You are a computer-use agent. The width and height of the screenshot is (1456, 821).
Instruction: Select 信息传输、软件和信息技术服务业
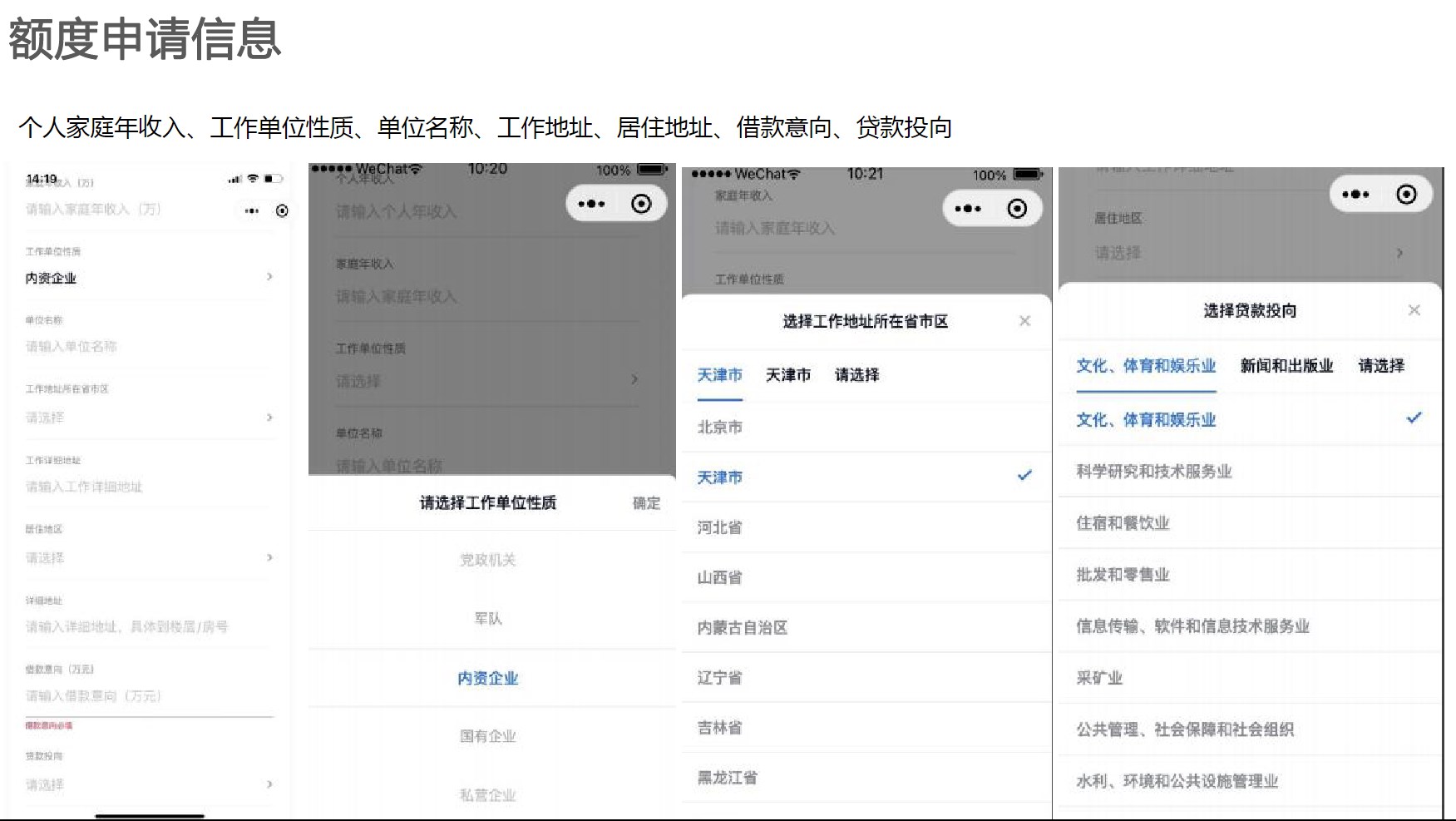coord(1250,626)
